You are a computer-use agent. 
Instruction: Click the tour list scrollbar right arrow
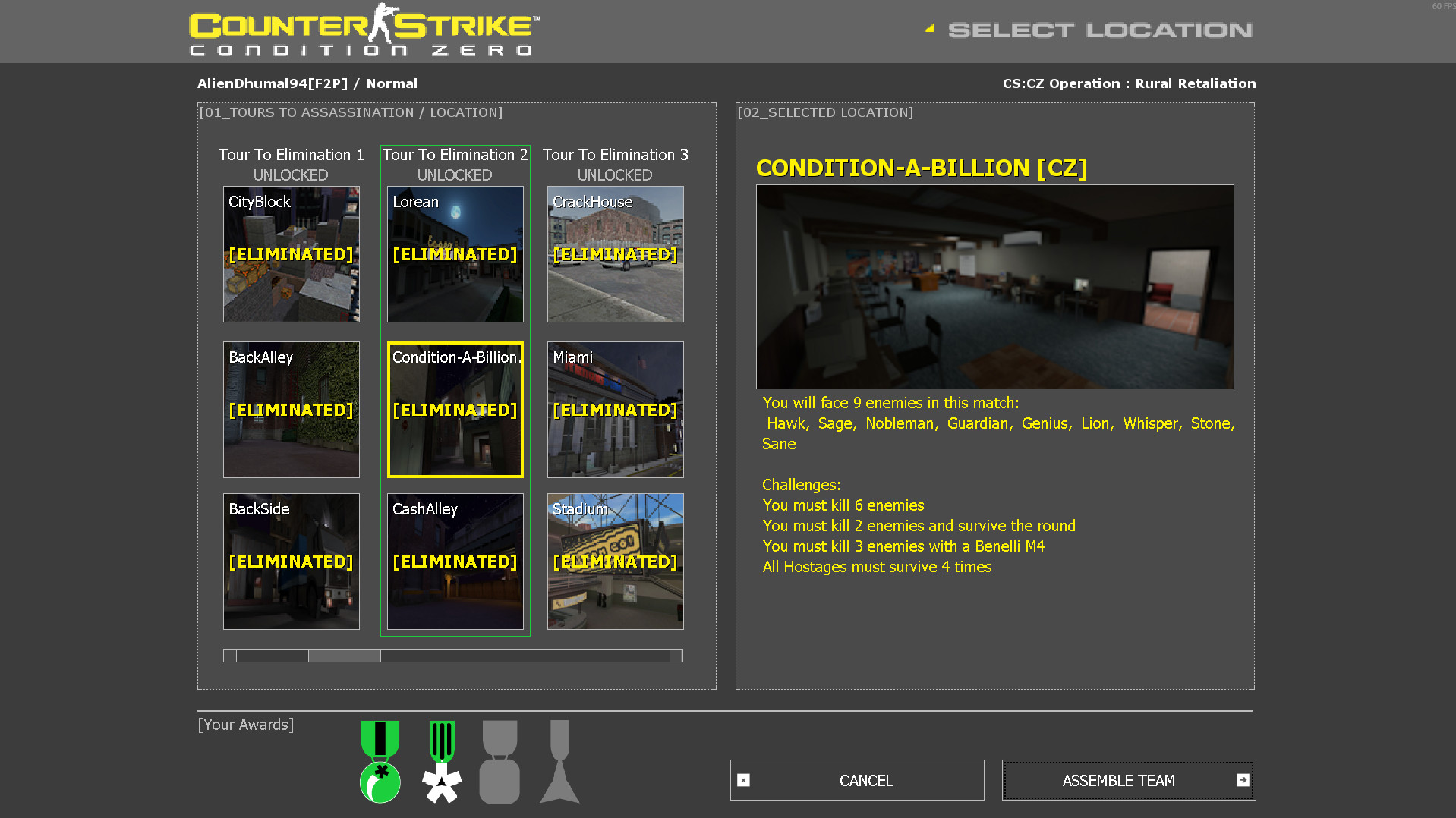(676, 656)
